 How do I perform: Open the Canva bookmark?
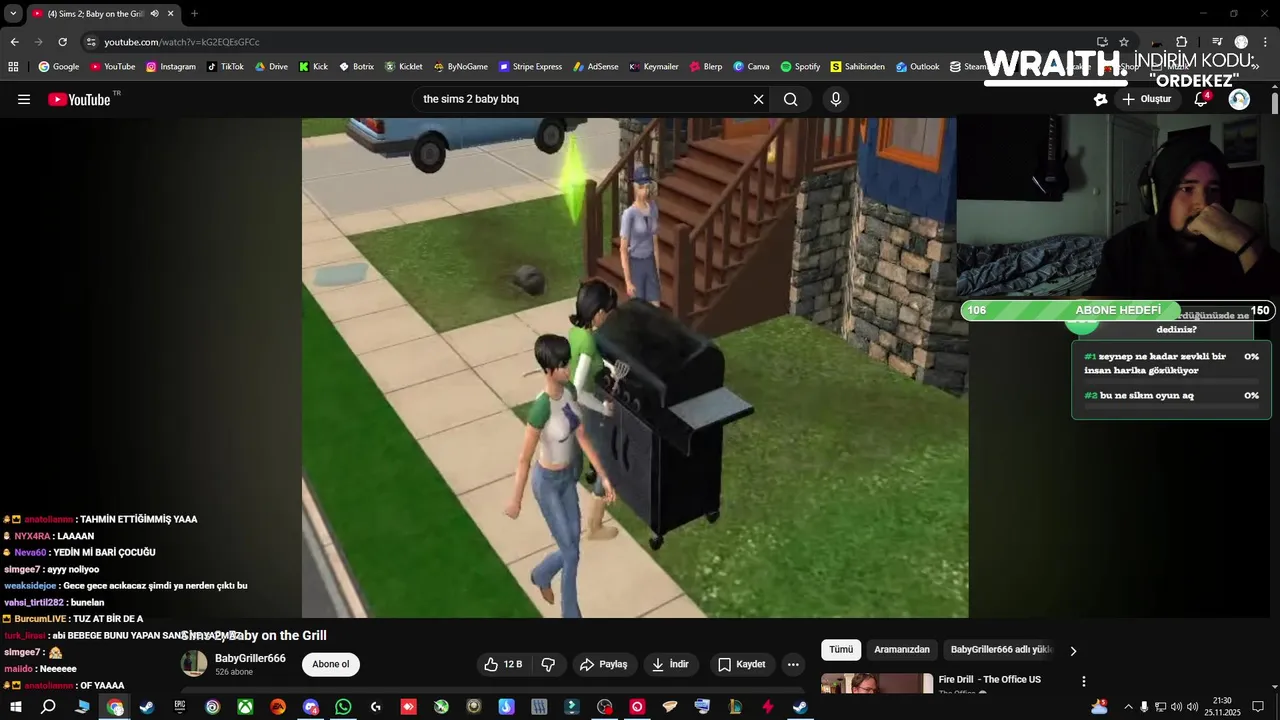point(751,67)
